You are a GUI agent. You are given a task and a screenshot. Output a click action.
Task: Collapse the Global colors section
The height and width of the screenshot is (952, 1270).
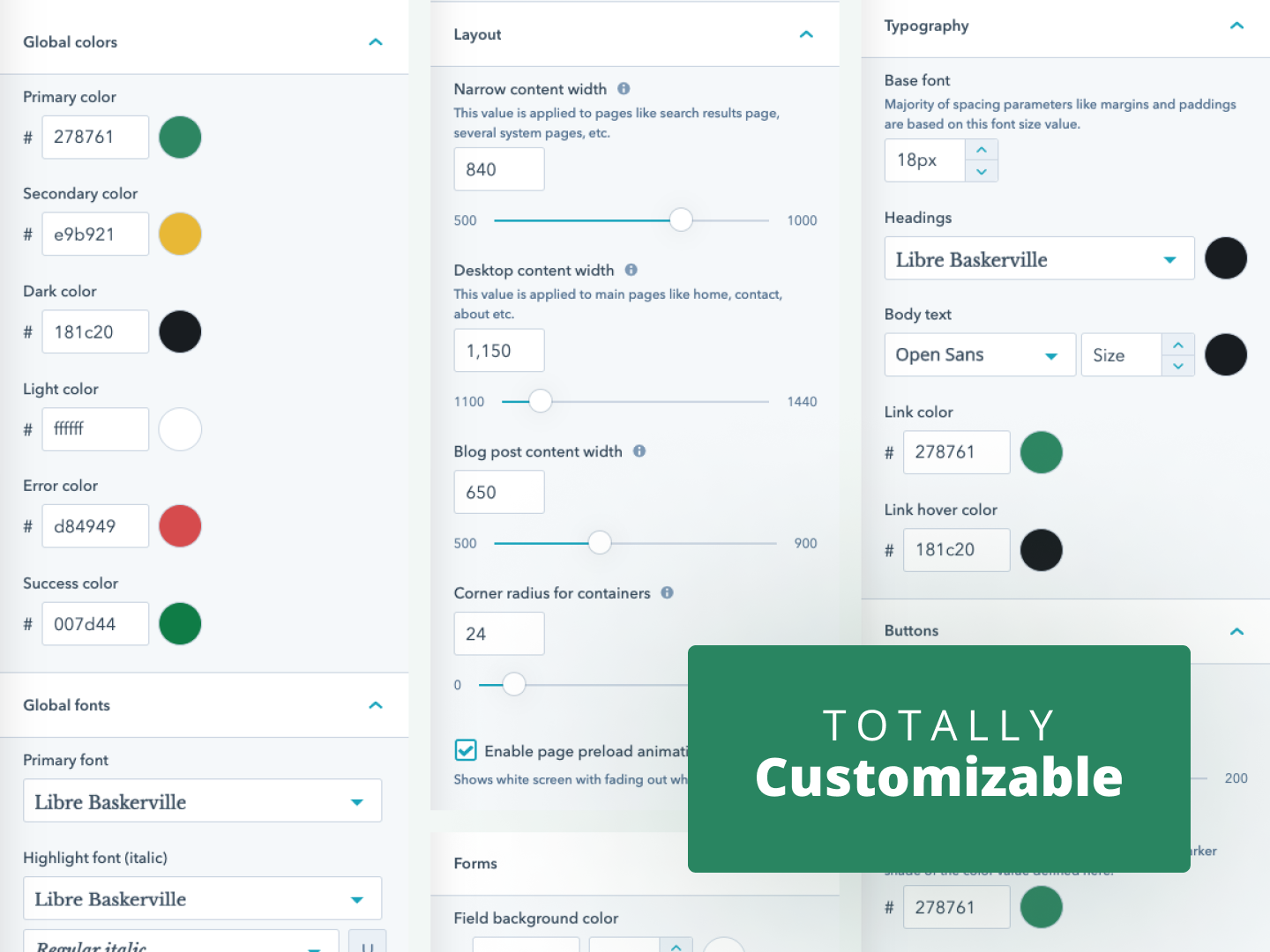tap(376, 41)
